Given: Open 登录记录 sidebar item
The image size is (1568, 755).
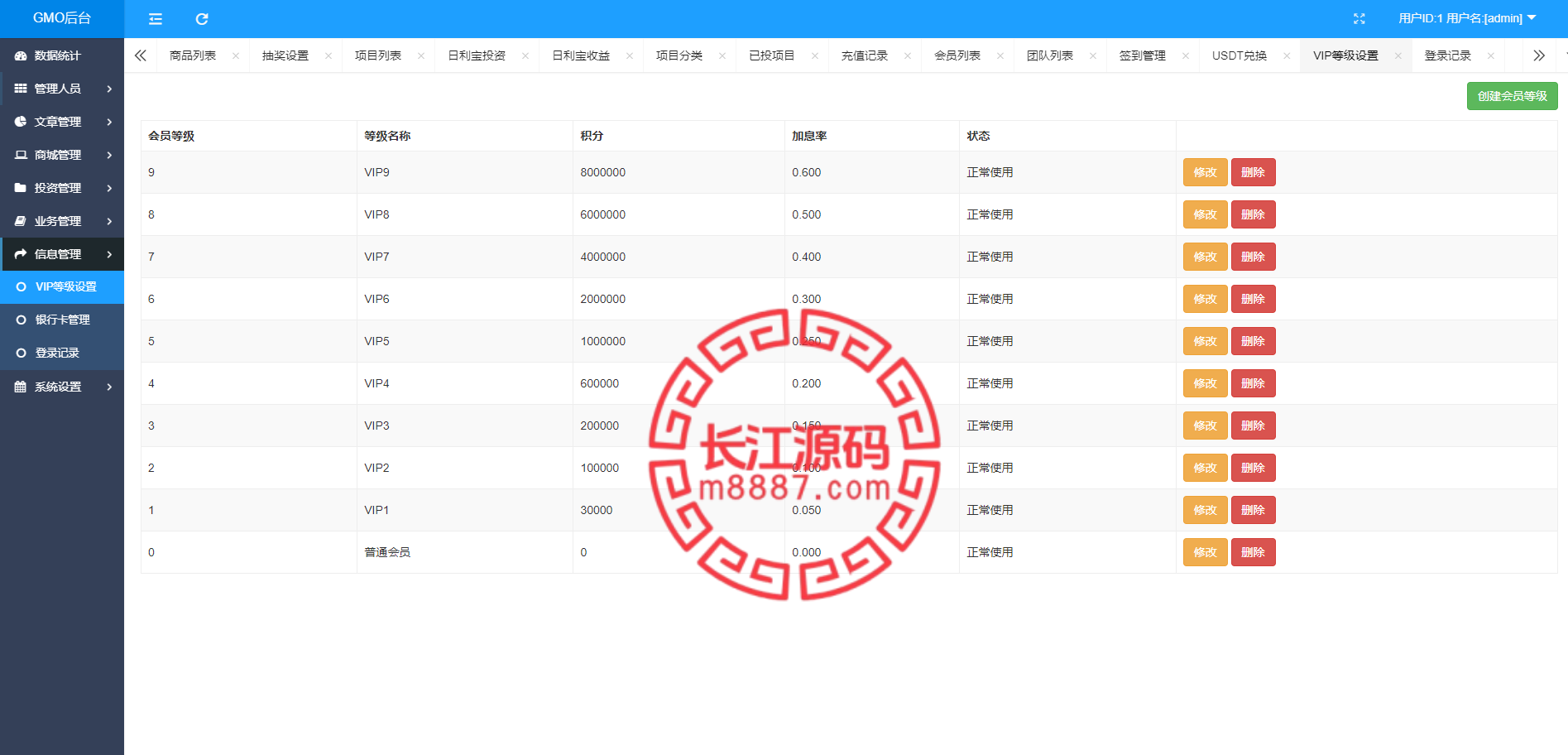Looking at the screenshot, I should (62, 353).
